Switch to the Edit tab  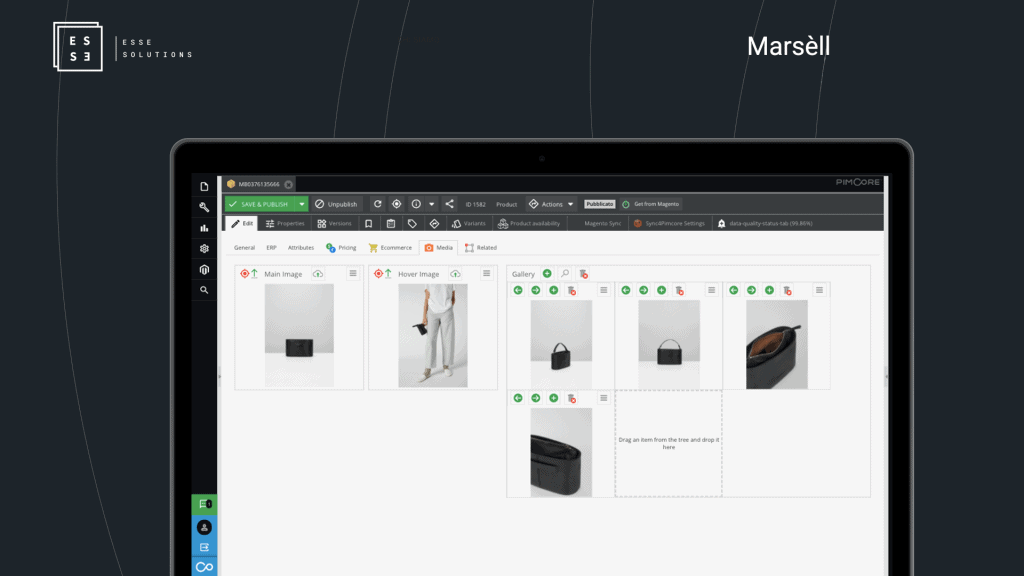coord(242,223)
